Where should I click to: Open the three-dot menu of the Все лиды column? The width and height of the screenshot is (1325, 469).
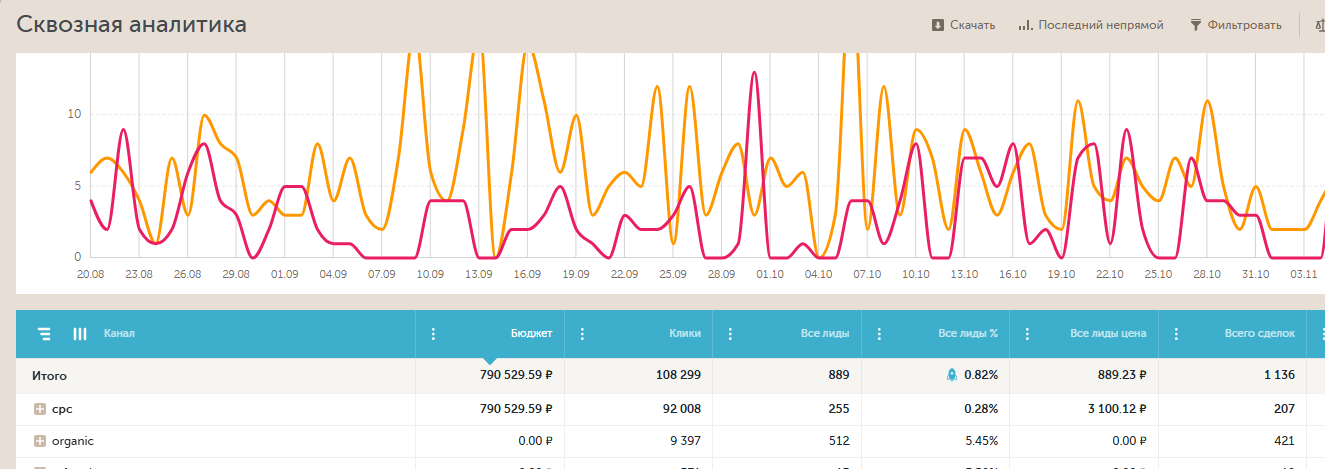730,334
